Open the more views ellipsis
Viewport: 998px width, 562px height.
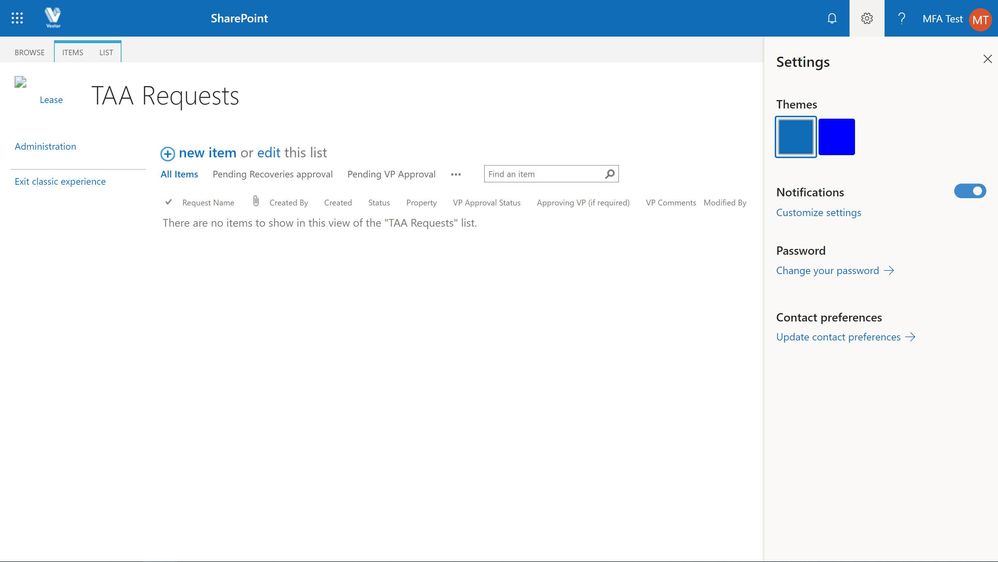click(456, 174)
